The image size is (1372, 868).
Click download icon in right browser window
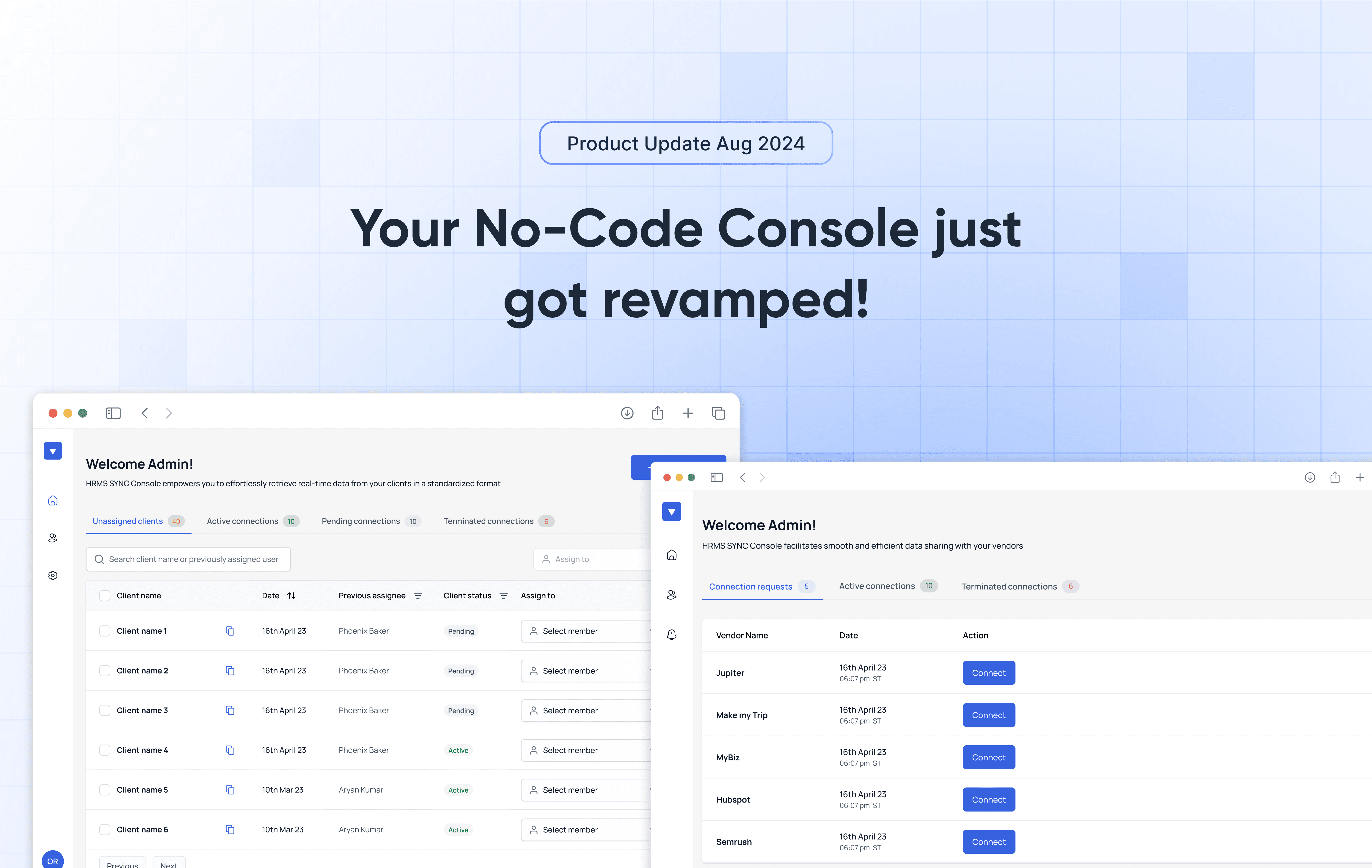tap(1310, 477)
